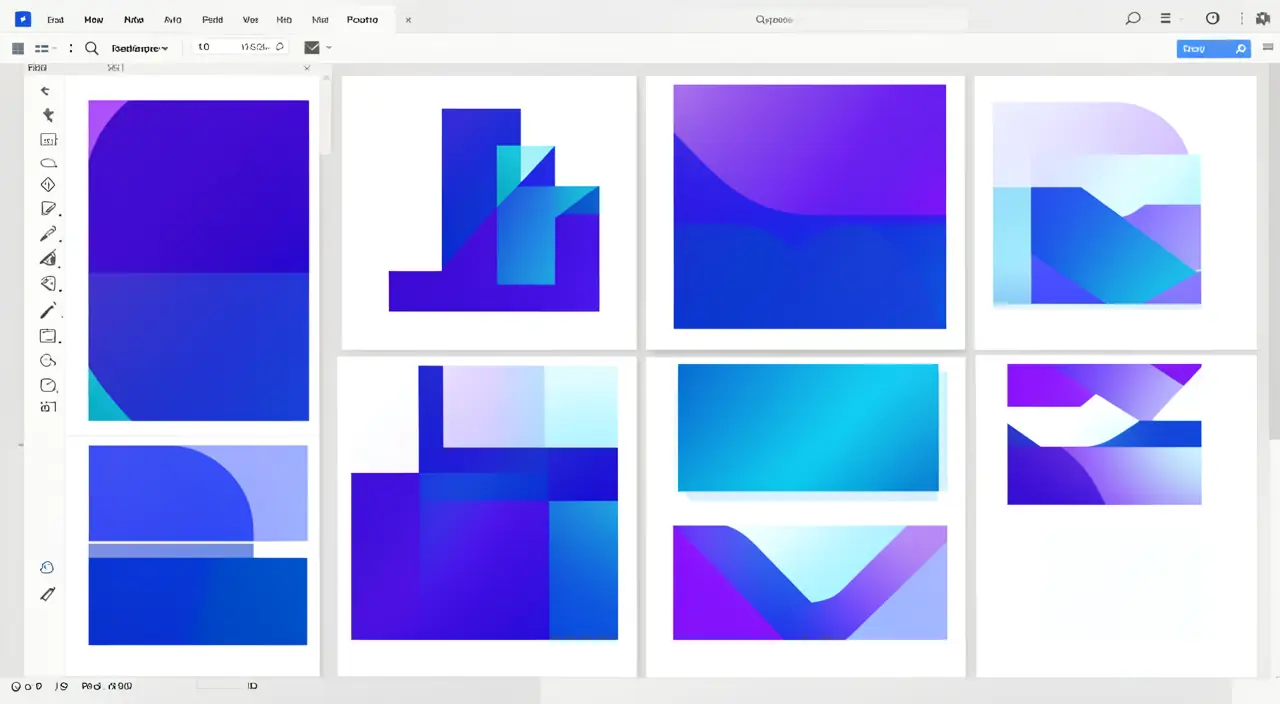Close the 'Pootto' tab
1280x704 pixels.
409,20
